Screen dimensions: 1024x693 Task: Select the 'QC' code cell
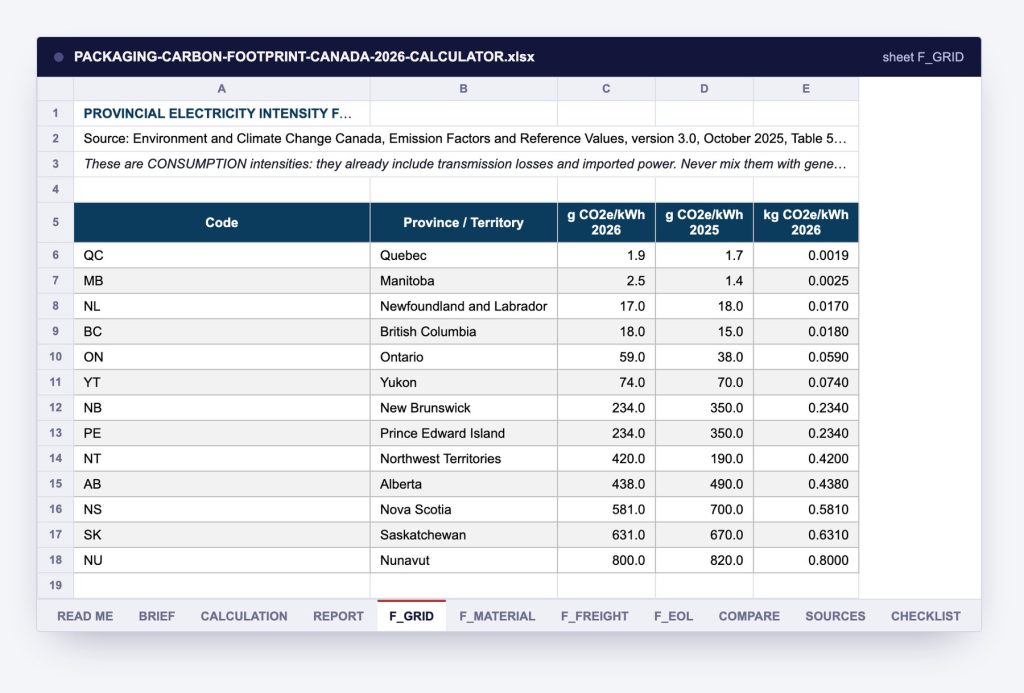pos(222,255)
